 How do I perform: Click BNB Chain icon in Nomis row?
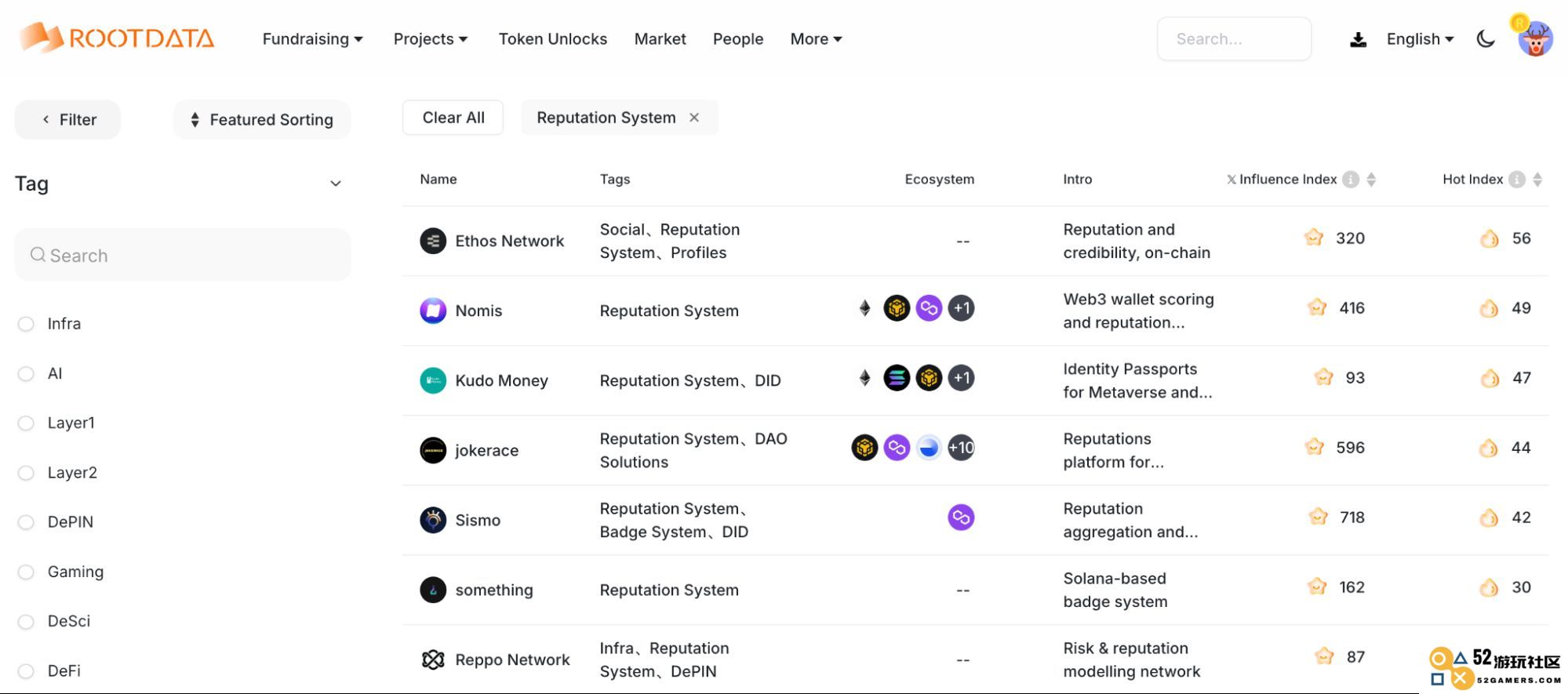click(897, 308)
